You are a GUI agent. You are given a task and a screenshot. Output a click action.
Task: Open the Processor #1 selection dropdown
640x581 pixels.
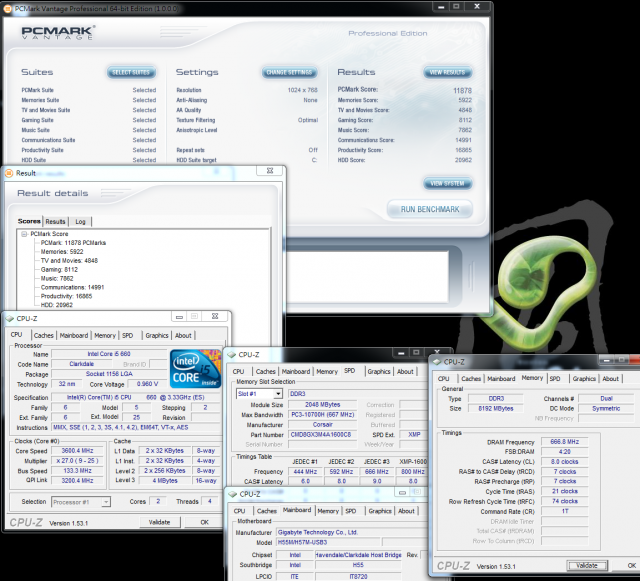[106, 502]
